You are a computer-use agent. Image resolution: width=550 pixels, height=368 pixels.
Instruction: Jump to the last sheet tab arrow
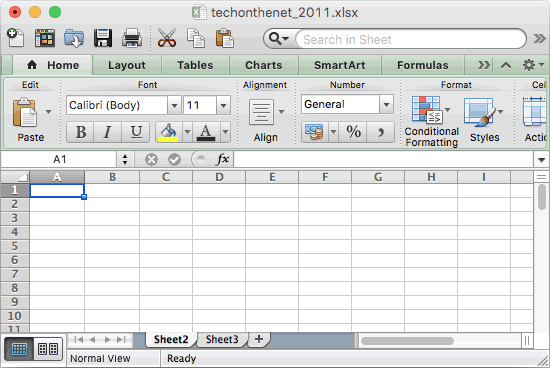click(121, 340)
